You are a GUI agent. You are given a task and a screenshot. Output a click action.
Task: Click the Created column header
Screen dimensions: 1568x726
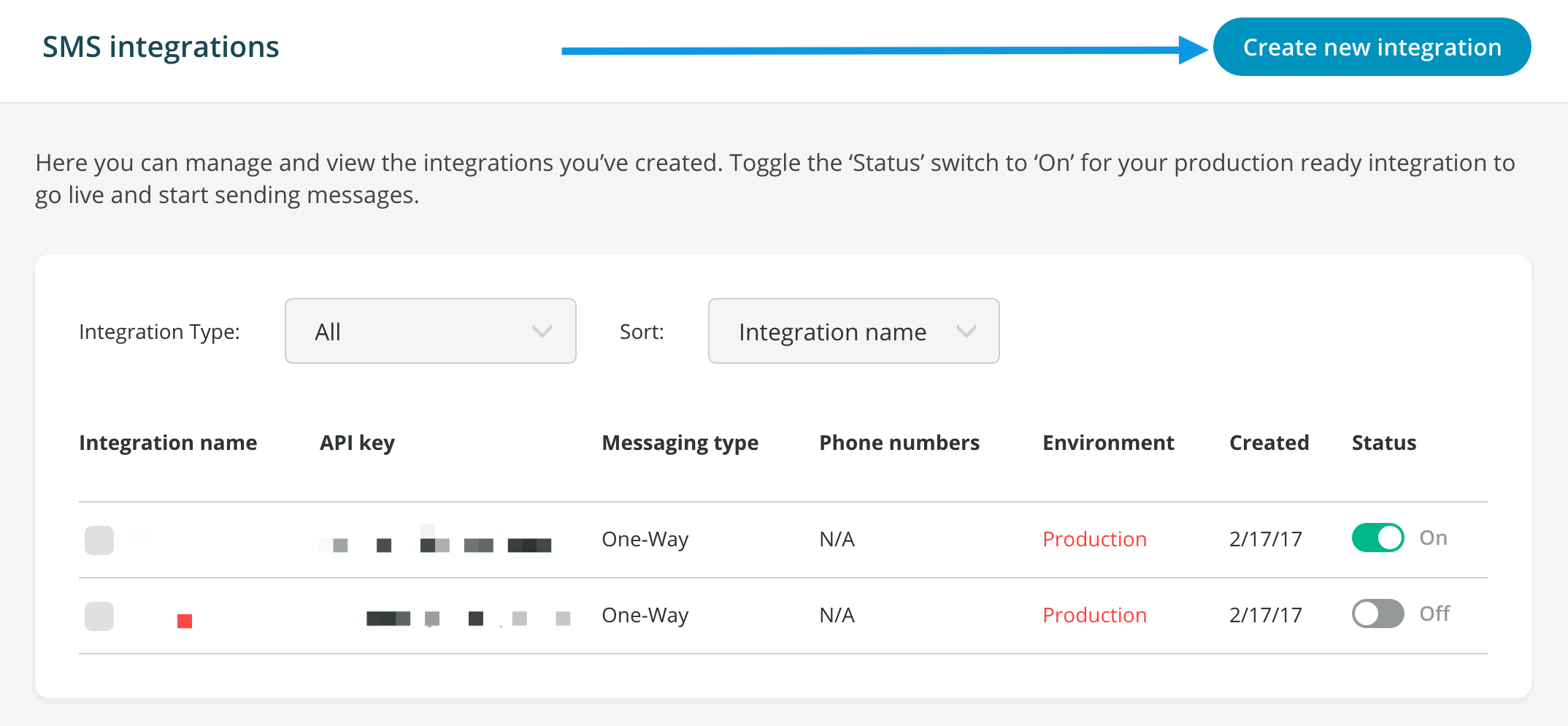pos(1269,443)
